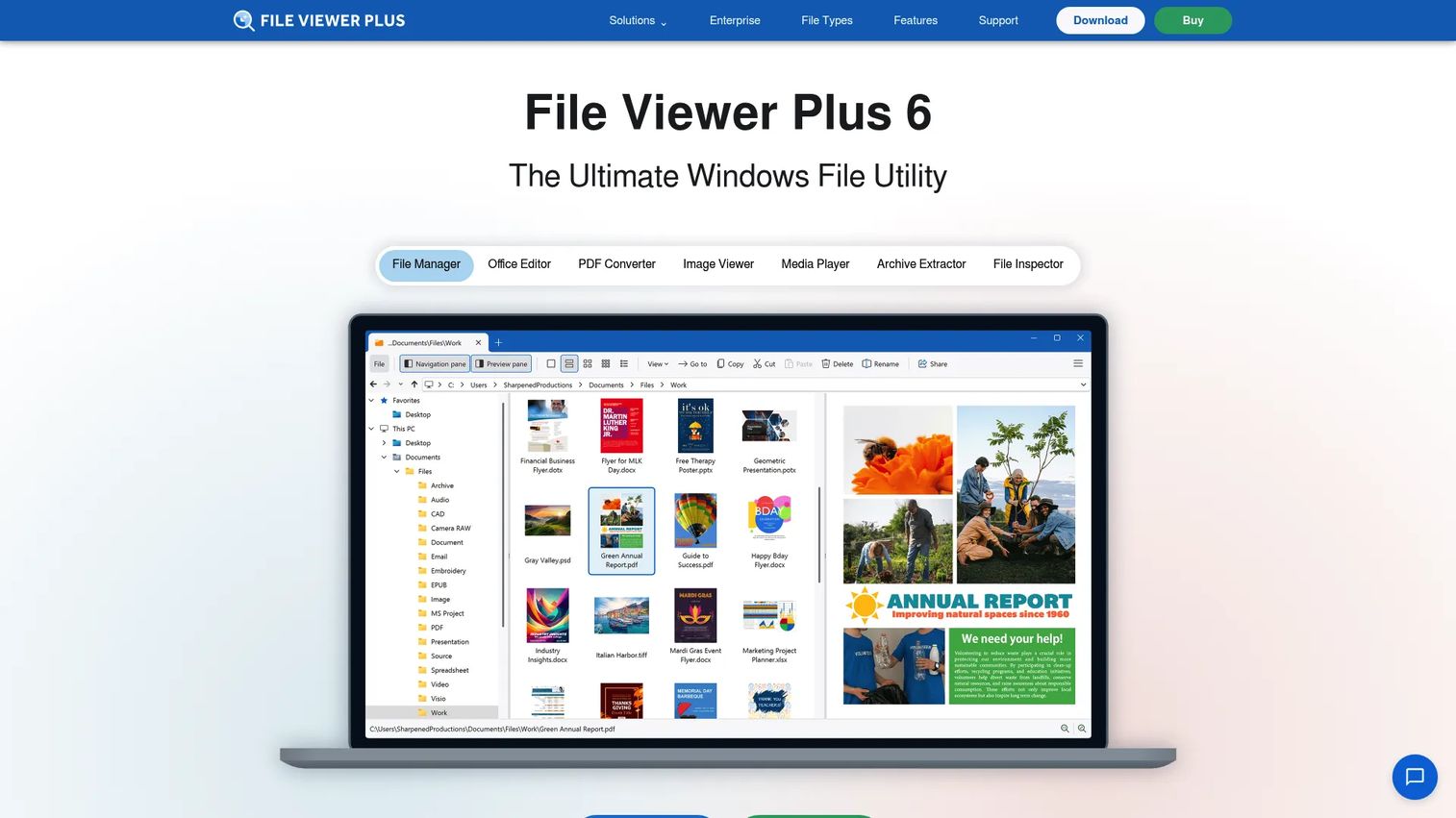This screenshot has height=818, width=1456.
Task: Expand the Desktop node under This PC
Action: [385, 443]
